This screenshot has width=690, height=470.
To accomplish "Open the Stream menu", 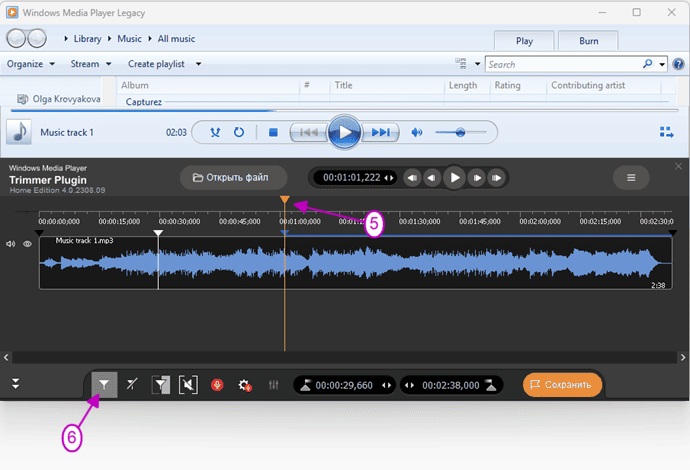I will pyautogui.click(x=91, y=64).
